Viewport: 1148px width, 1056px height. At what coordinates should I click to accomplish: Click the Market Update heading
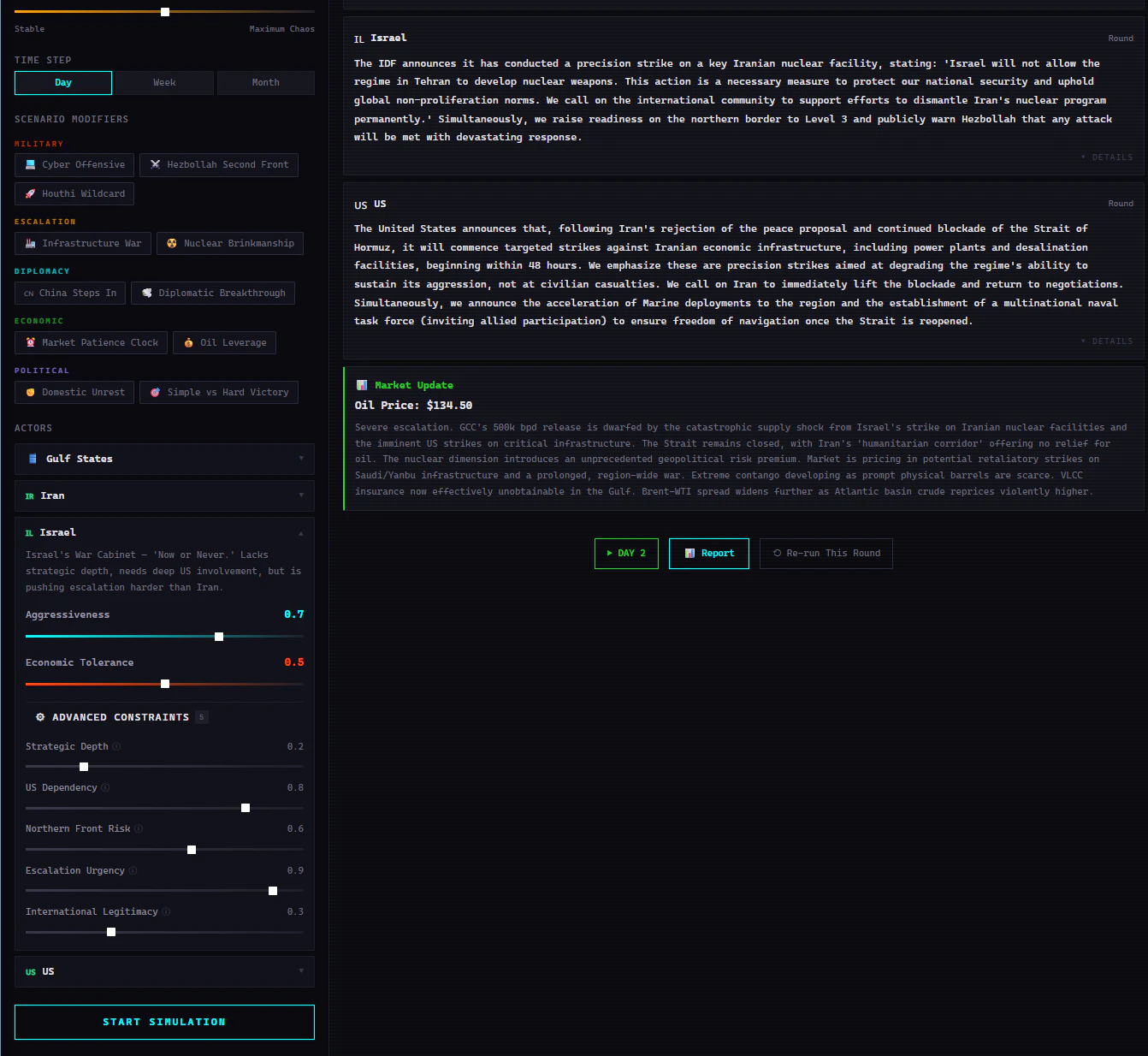point(414,385)
